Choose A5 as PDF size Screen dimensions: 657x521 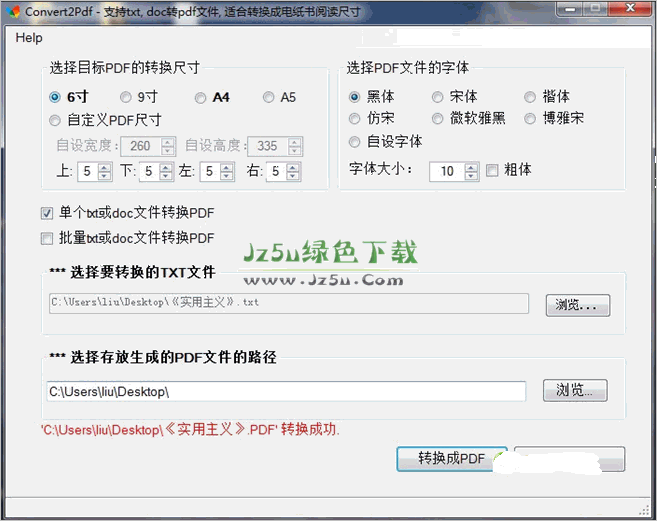[269, 97]
